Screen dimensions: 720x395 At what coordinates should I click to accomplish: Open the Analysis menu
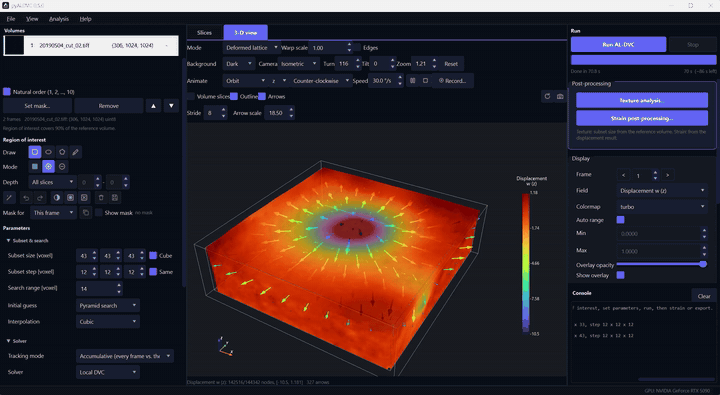[x=59, y=19]
